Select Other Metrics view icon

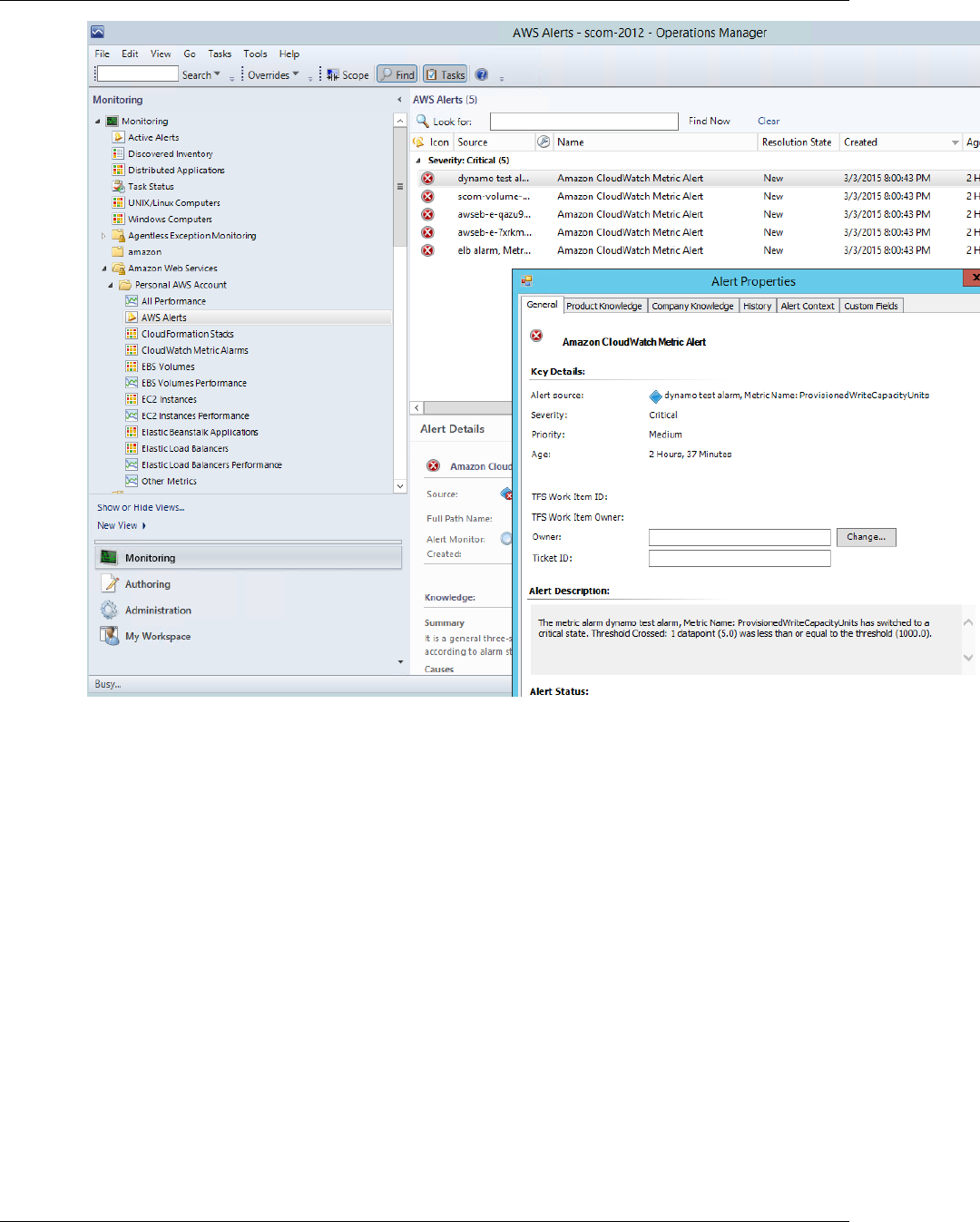(x=132, y=481)
